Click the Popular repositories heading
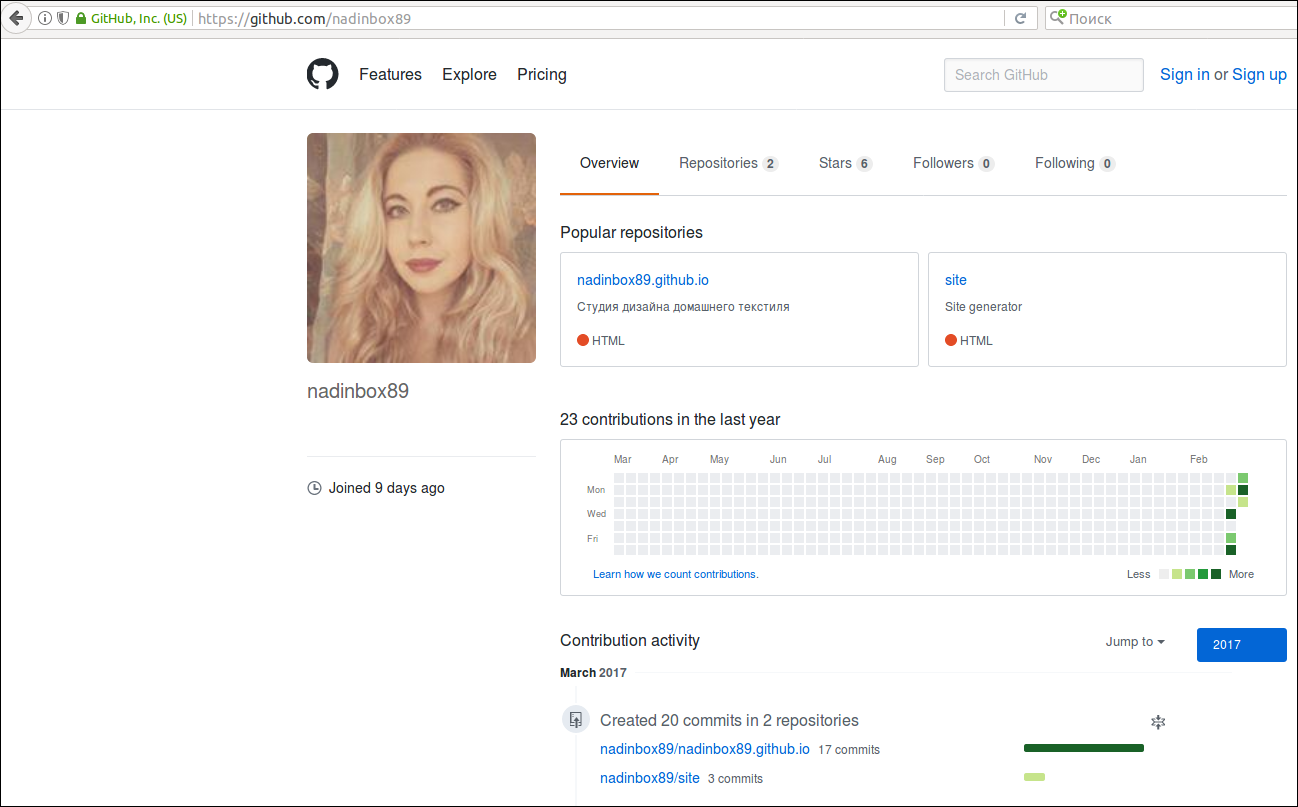 [x=631, y=233]
